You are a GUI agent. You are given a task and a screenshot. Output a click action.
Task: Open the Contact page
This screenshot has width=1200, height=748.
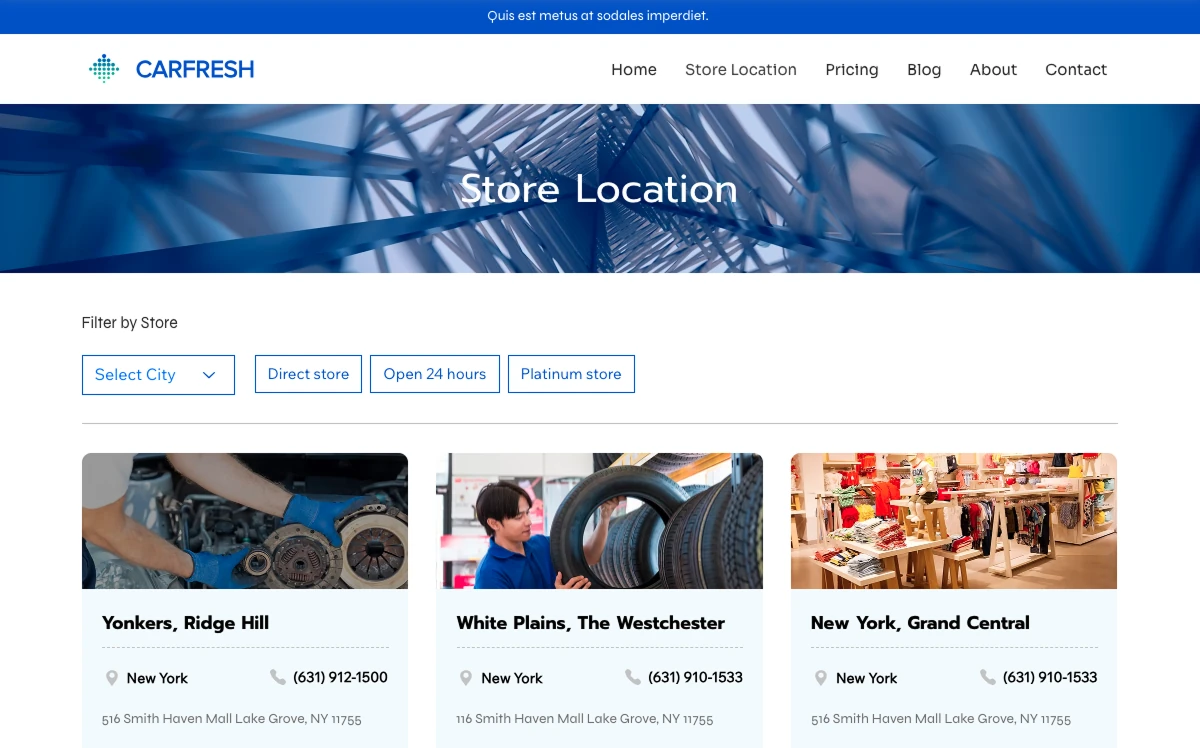click(x=1076, y=70)
